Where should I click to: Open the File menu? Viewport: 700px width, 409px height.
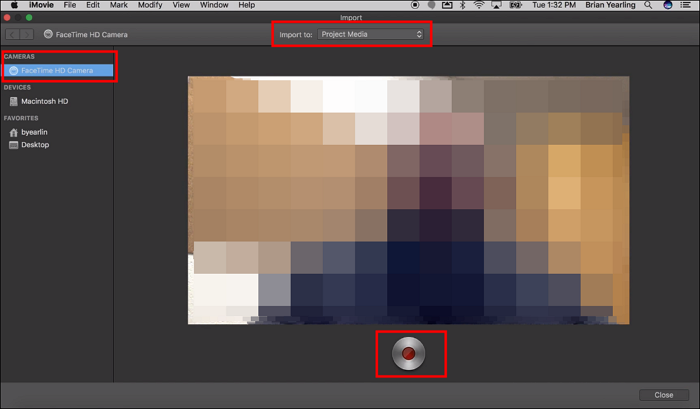pyautogui.click(x=70, y=5)
